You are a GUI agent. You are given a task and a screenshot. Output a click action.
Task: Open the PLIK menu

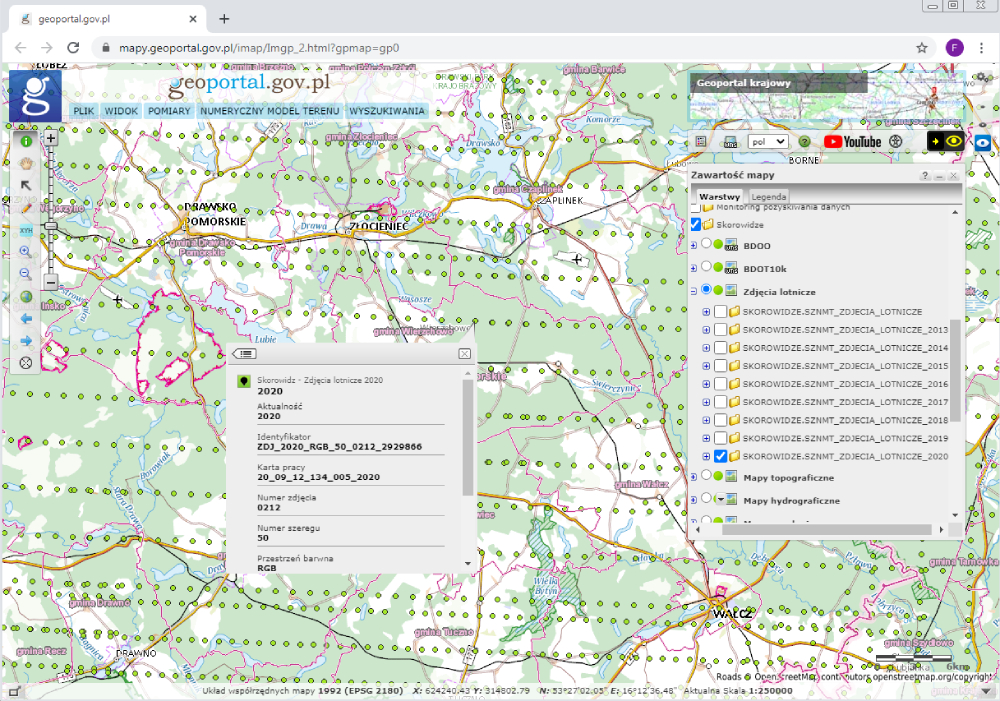(84, 111)
